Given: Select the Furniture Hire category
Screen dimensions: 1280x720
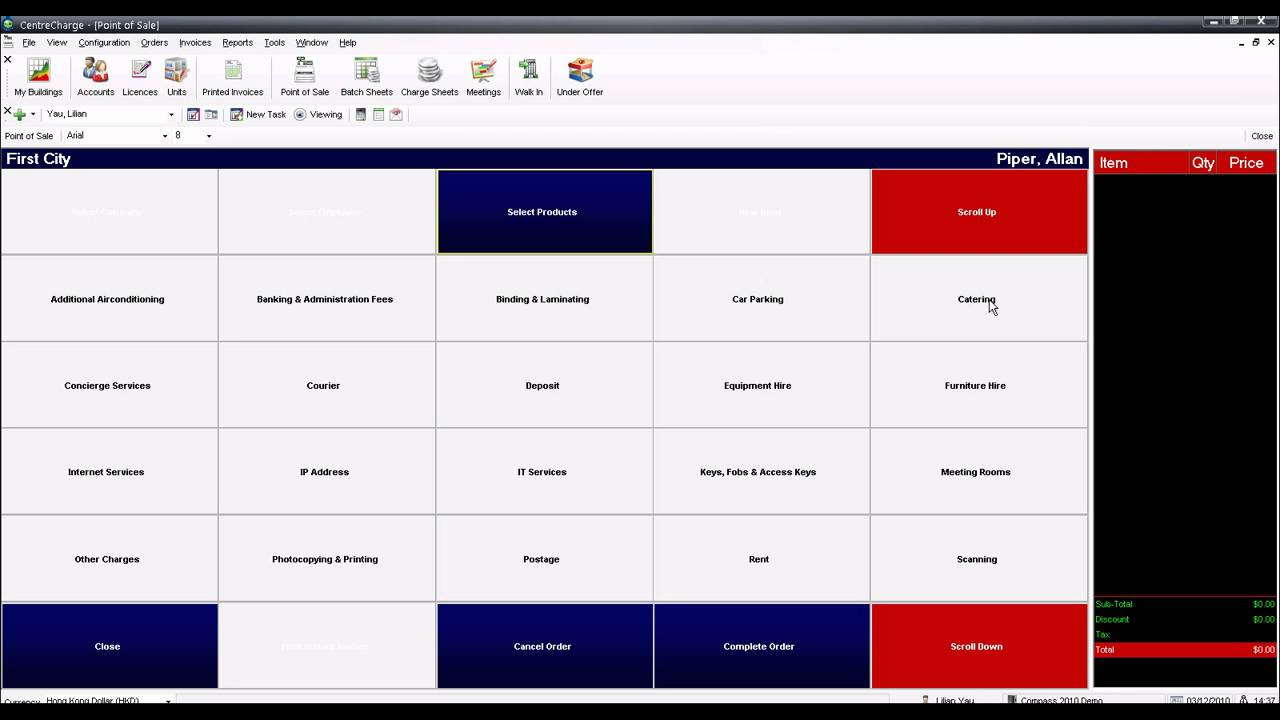Looking at the screenshot, I should [x=979, y=385].
